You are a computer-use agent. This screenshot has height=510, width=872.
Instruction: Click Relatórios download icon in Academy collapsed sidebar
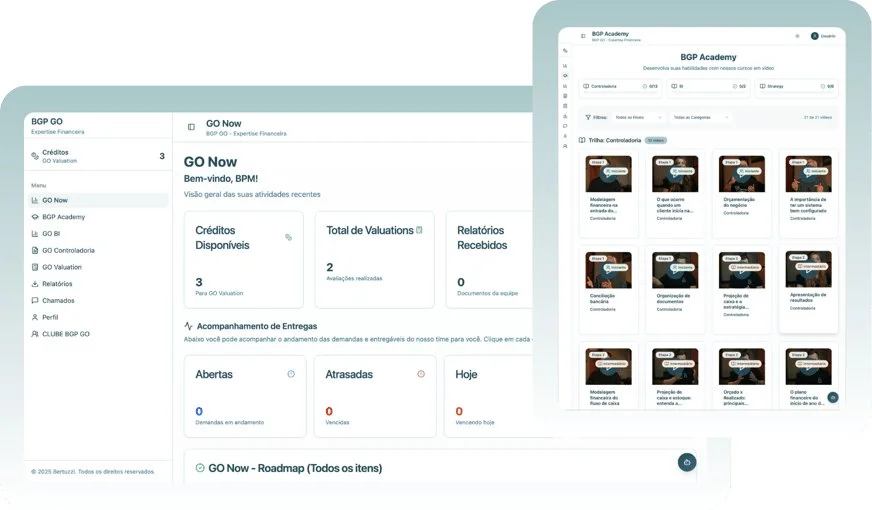coord(565,116)
